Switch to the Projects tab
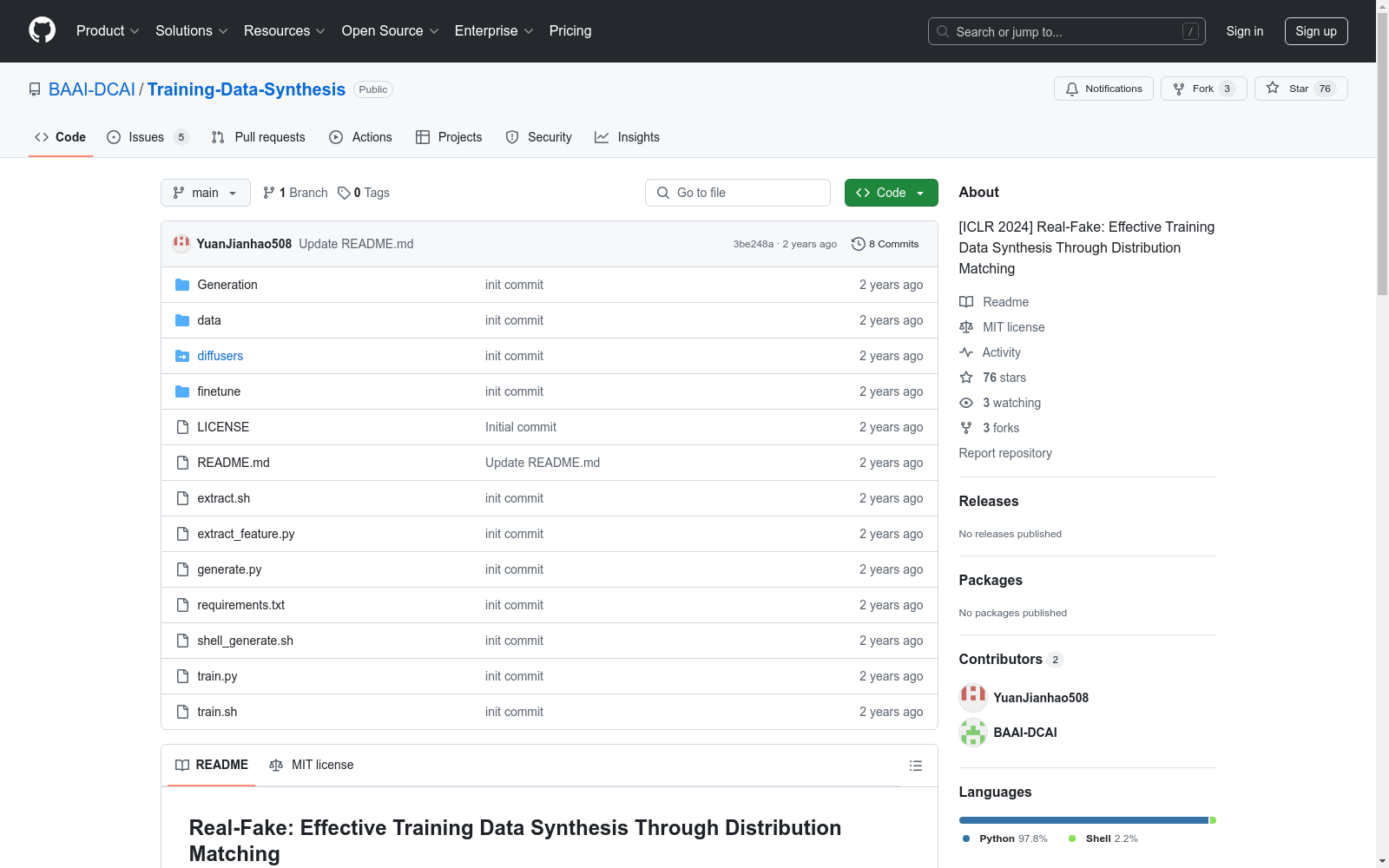Viewport: 1389px width, 868px height. (x=449, y=137)
